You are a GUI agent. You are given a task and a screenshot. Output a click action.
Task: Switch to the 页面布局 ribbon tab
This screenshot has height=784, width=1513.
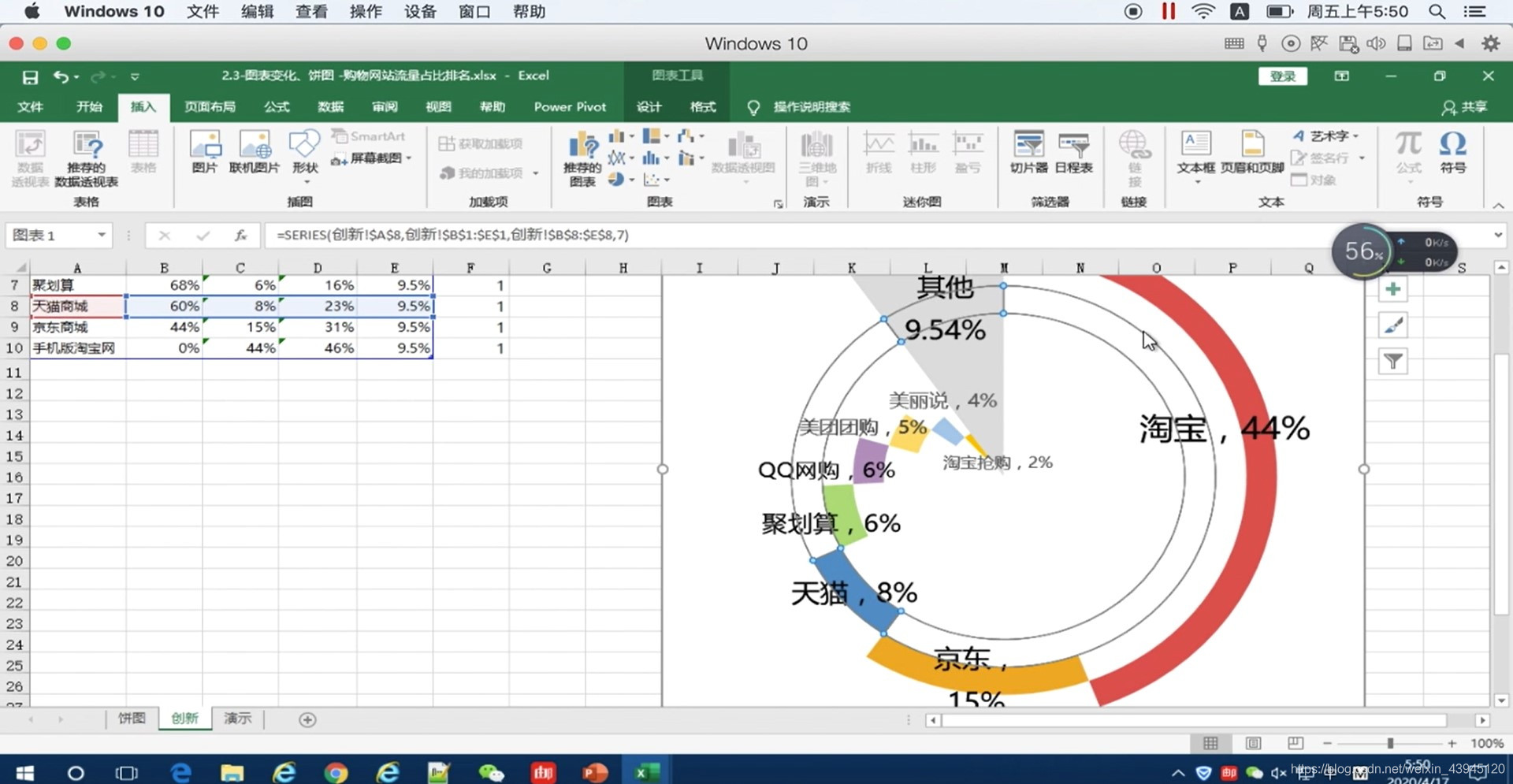210,107
